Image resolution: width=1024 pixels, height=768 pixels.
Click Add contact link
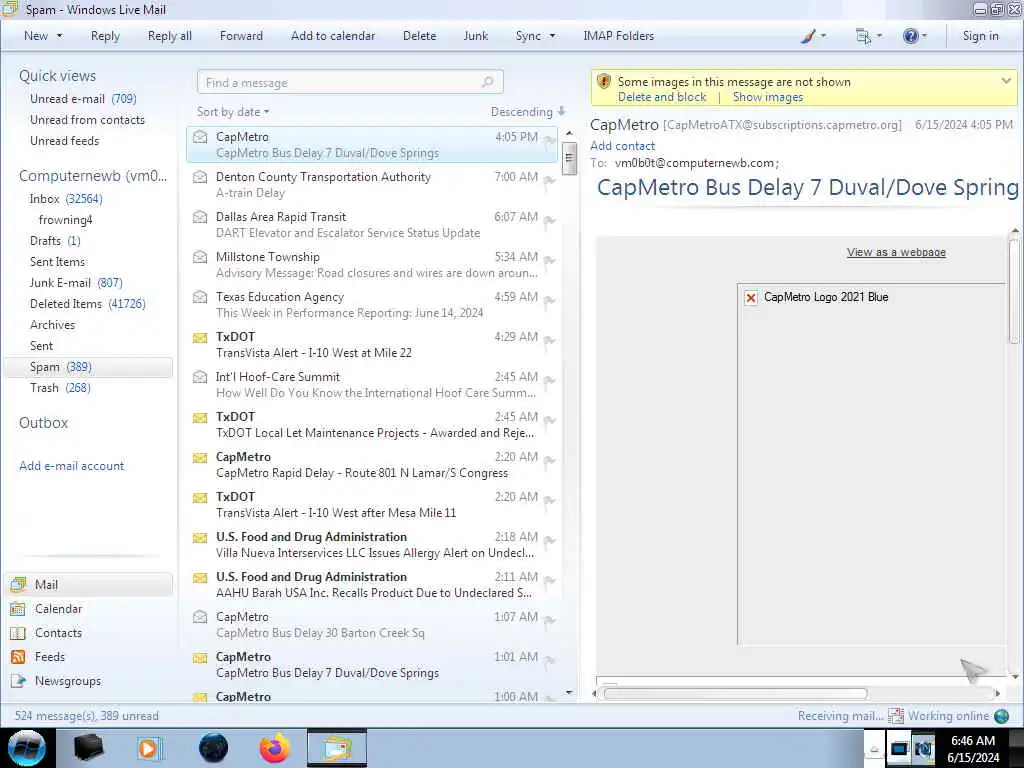point(622,146)
